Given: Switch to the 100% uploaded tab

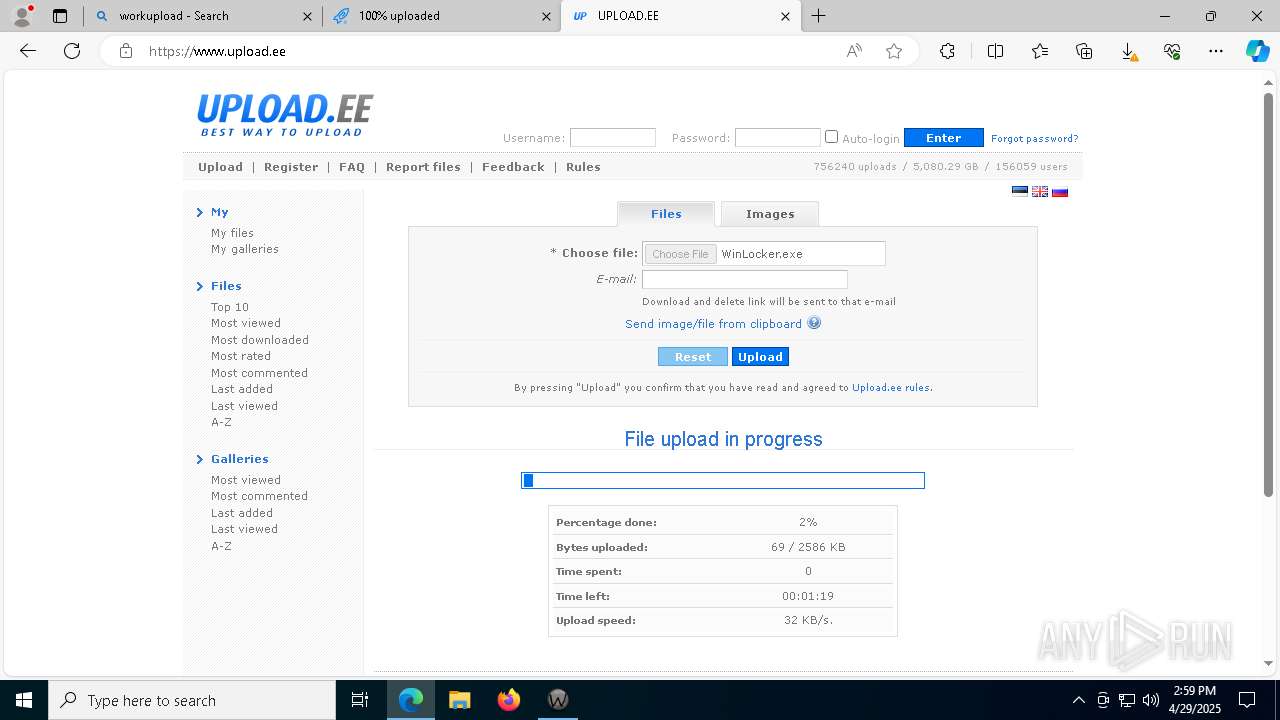Looking at the screenshot, I should click(441, 16).
